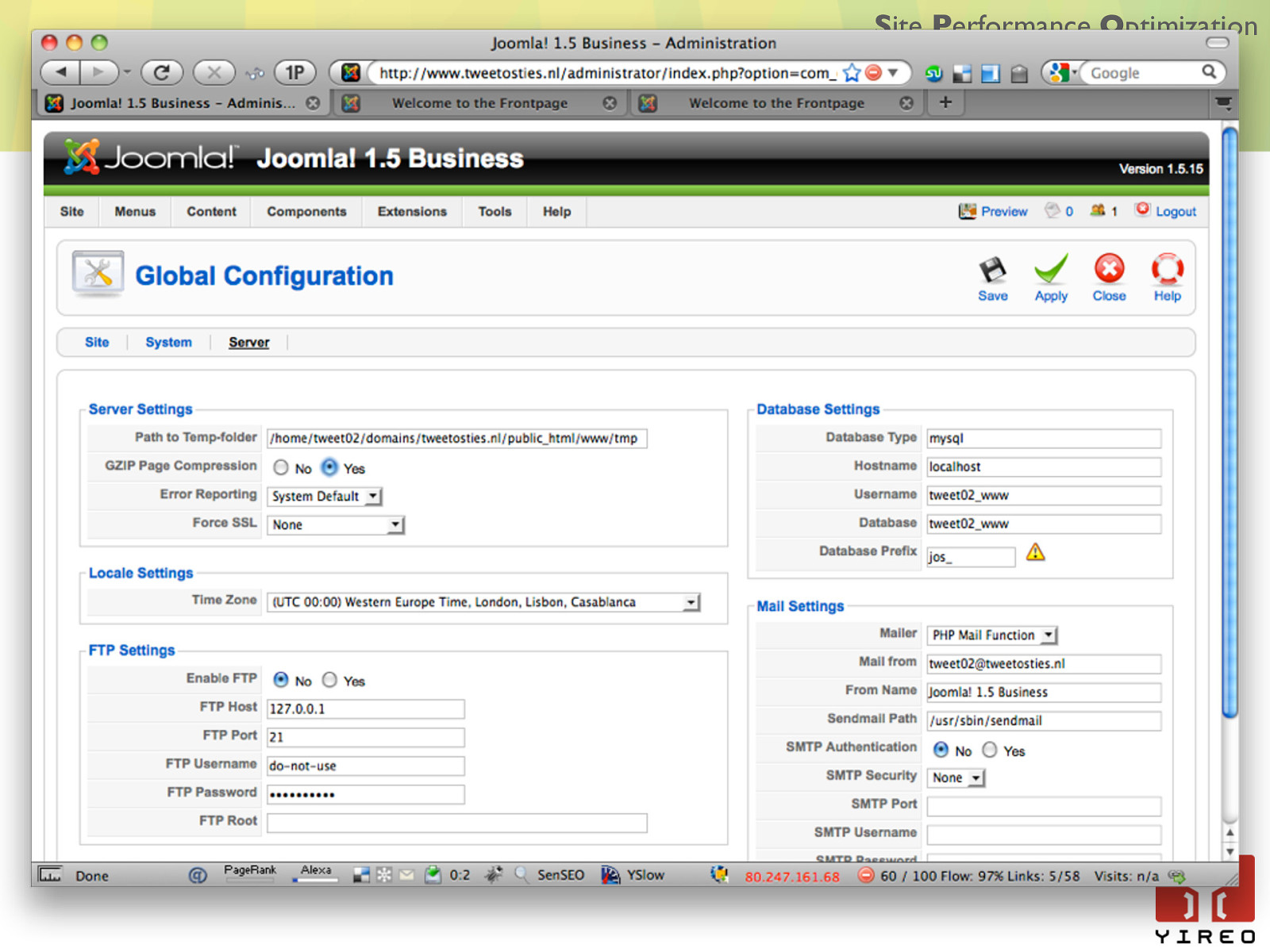Open the Tools menu
The image size is (1270, 952).
(495, 212)
